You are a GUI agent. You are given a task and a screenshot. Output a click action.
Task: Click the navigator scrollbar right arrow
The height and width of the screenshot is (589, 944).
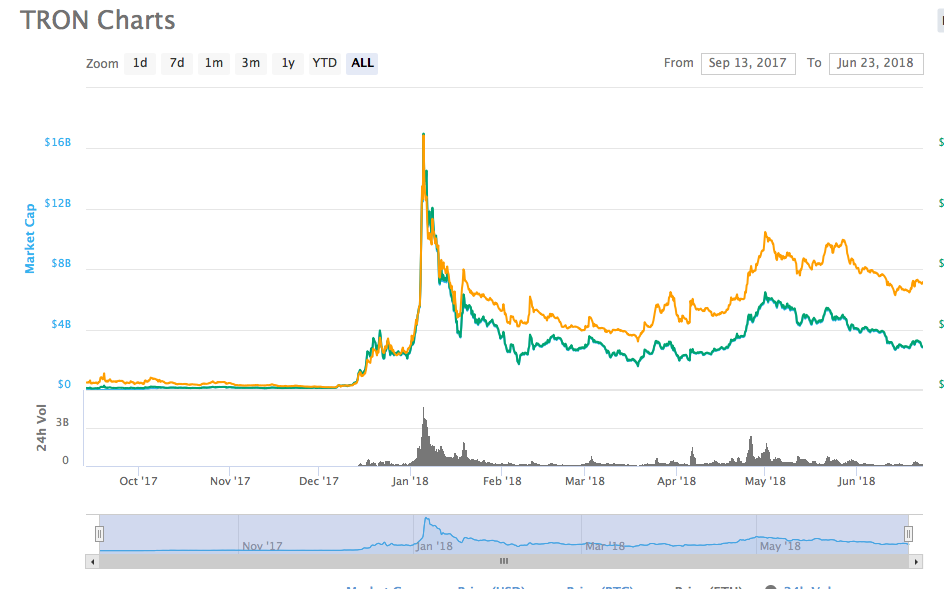click(x=916, y=561)
